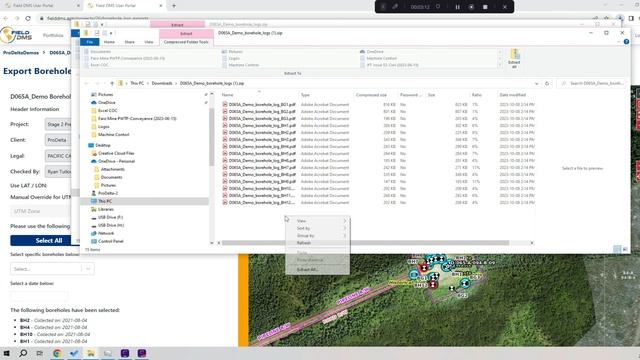Switch to large icons view in status bar

[x=625, y=249]
